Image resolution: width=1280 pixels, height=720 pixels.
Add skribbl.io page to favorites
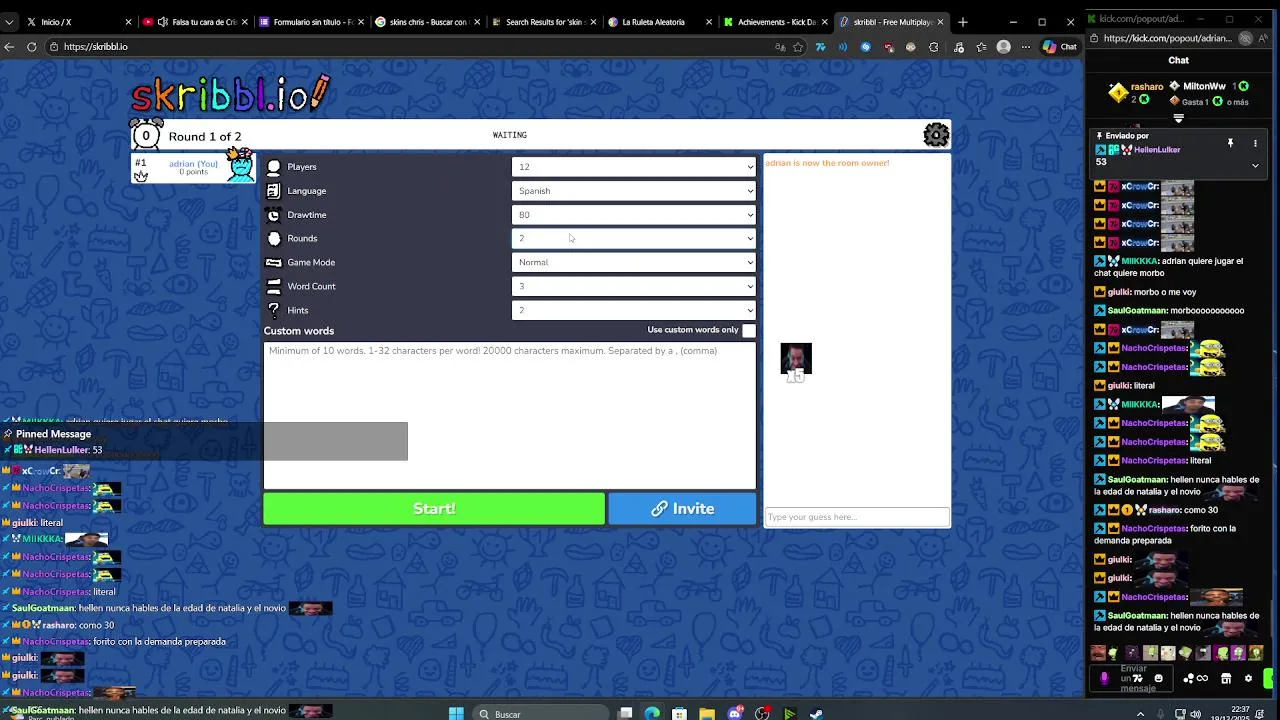(x=798, y=47)
